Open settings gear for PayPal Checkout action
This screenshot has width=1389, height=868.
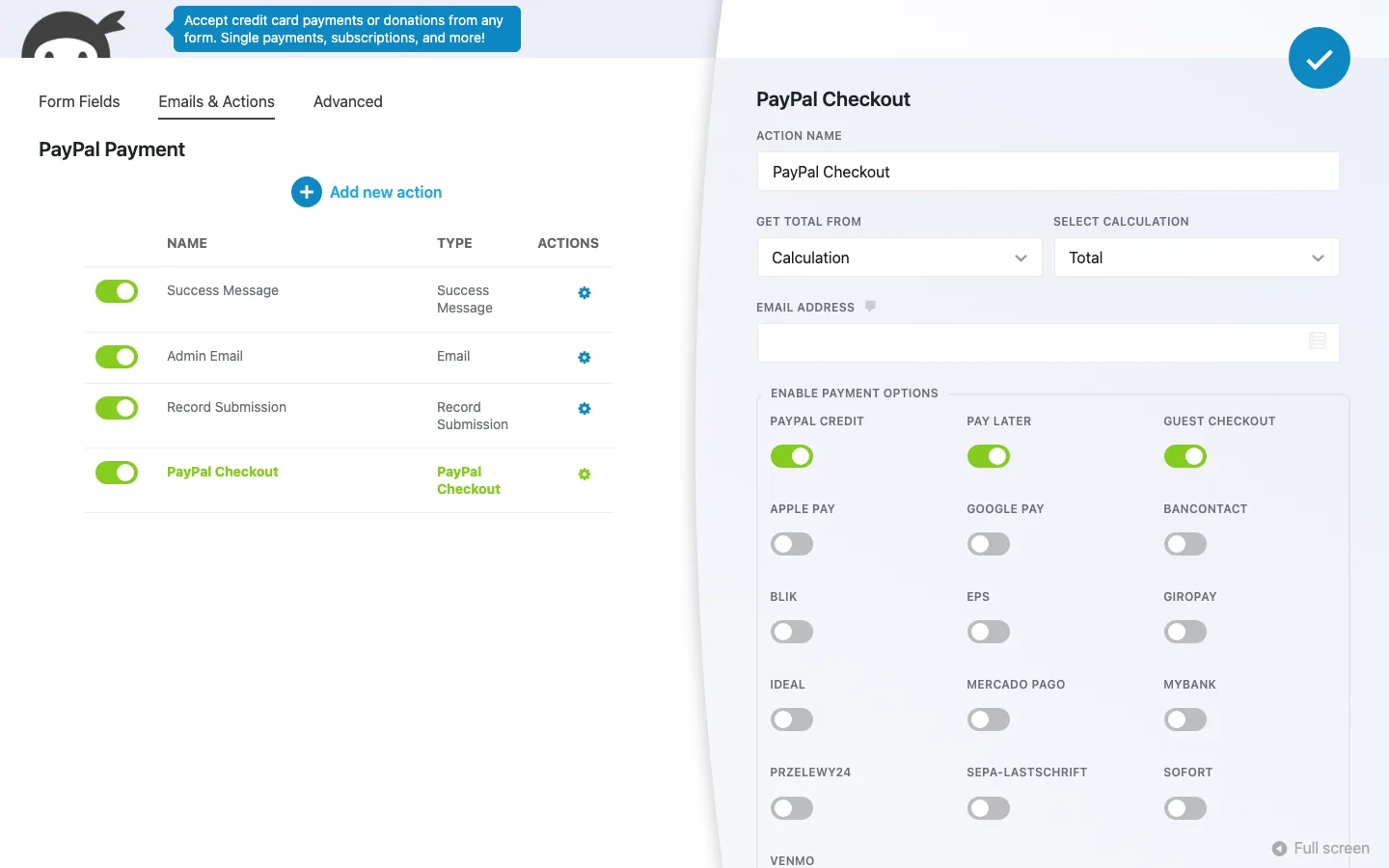point(585,474)
